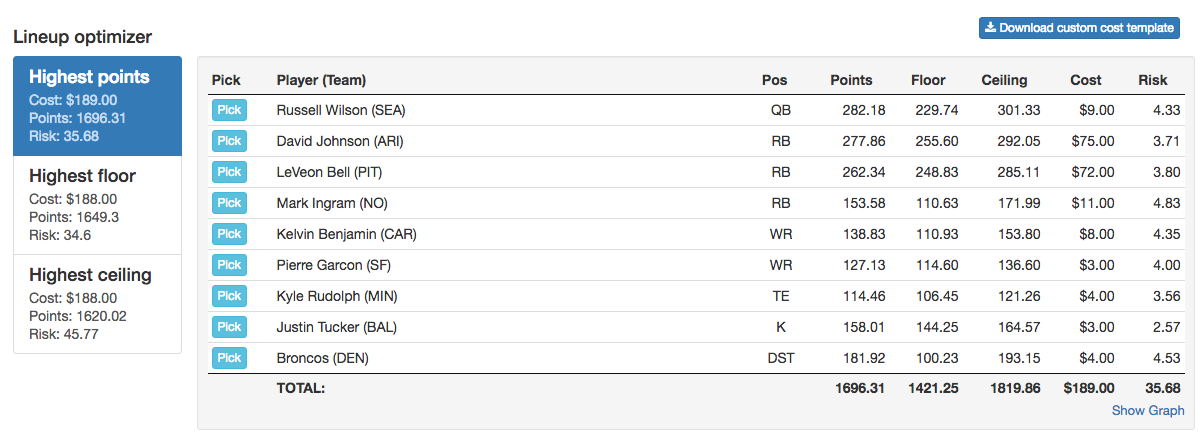This screenshot has width=1204, height=441.
Task: Pick Mark Ingram (NO)
Action: [229, 203]
